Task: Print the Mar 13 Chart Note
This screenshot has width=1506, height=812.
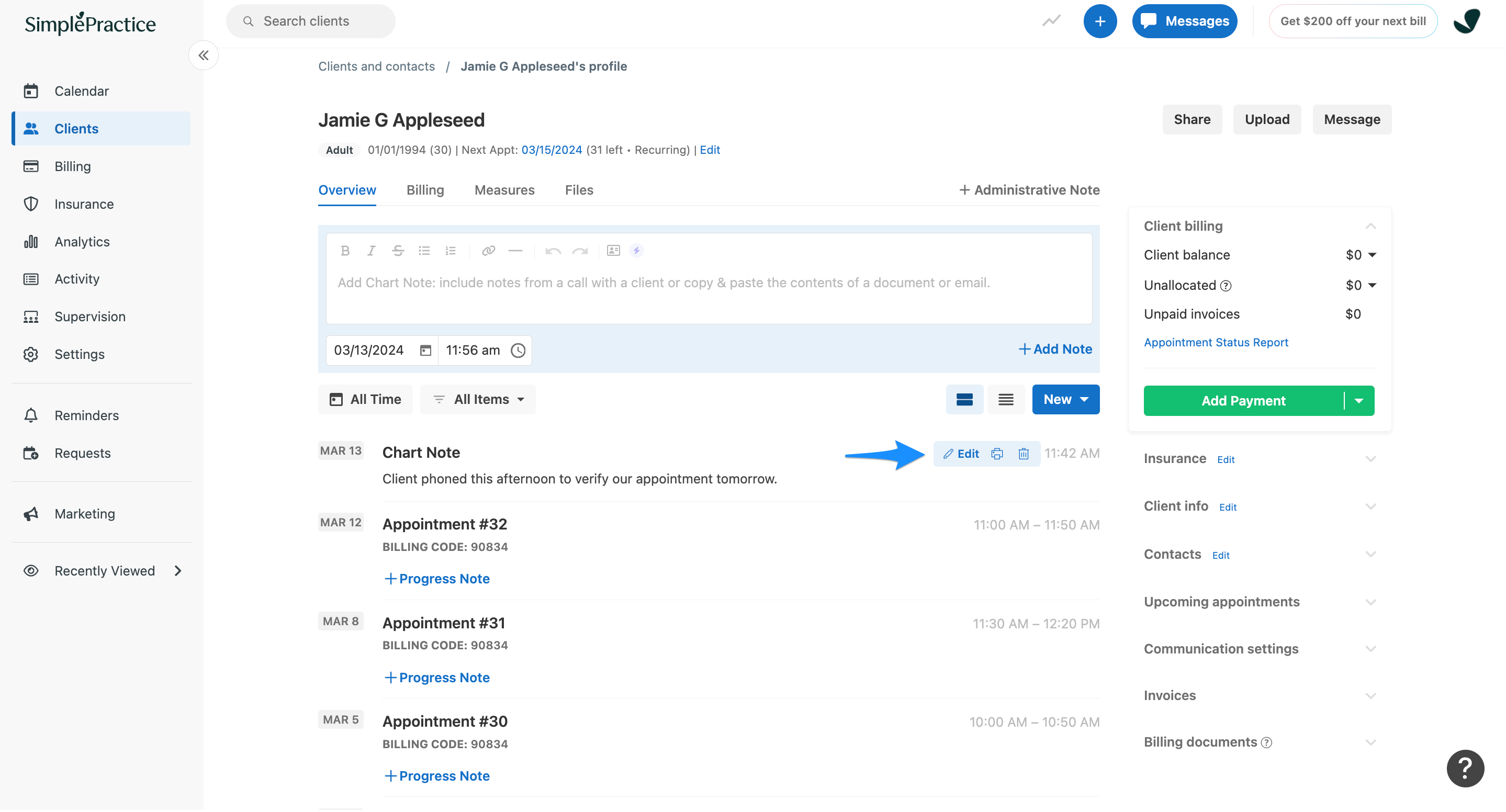Action: point(997,454)
